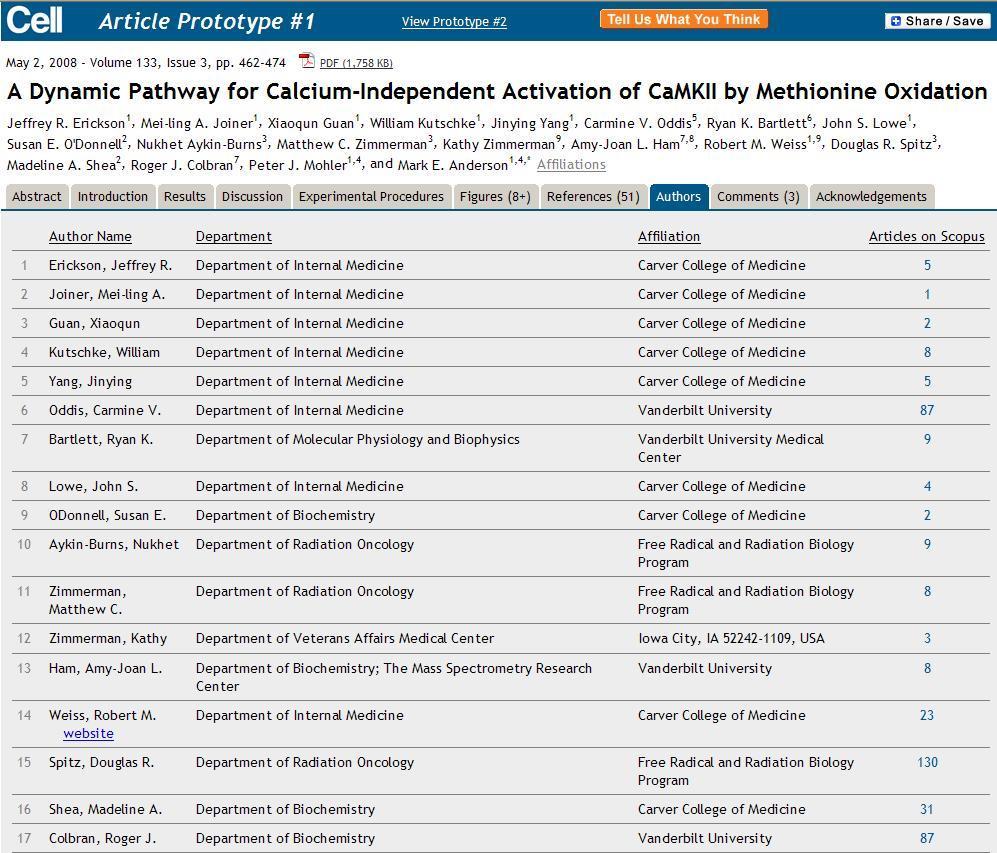Click Mark E. Anderson in author byline
Image resolution: width=997 pixels, height=853 pixels.
point(453,165)
